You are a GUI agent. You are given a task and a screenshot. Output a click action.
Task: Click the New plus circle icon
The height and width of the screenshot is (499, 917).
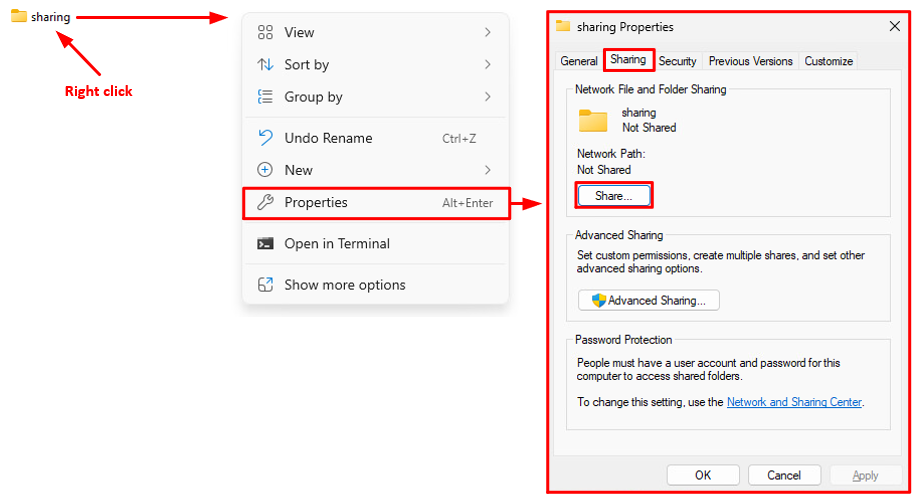click(265, 170)
